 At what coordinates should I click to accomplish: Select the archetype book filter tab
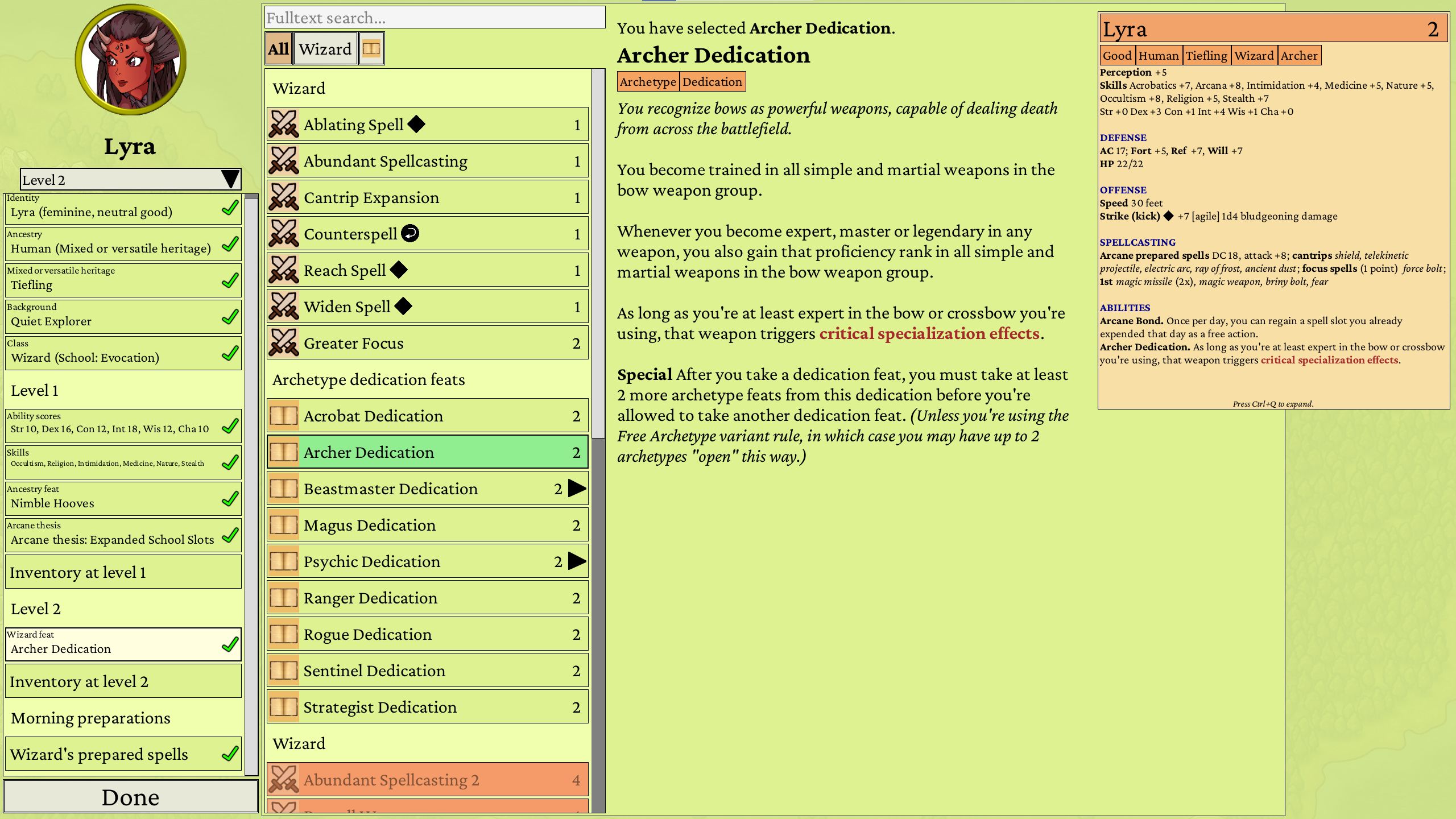pyautogui.click(x=371, y=49)
